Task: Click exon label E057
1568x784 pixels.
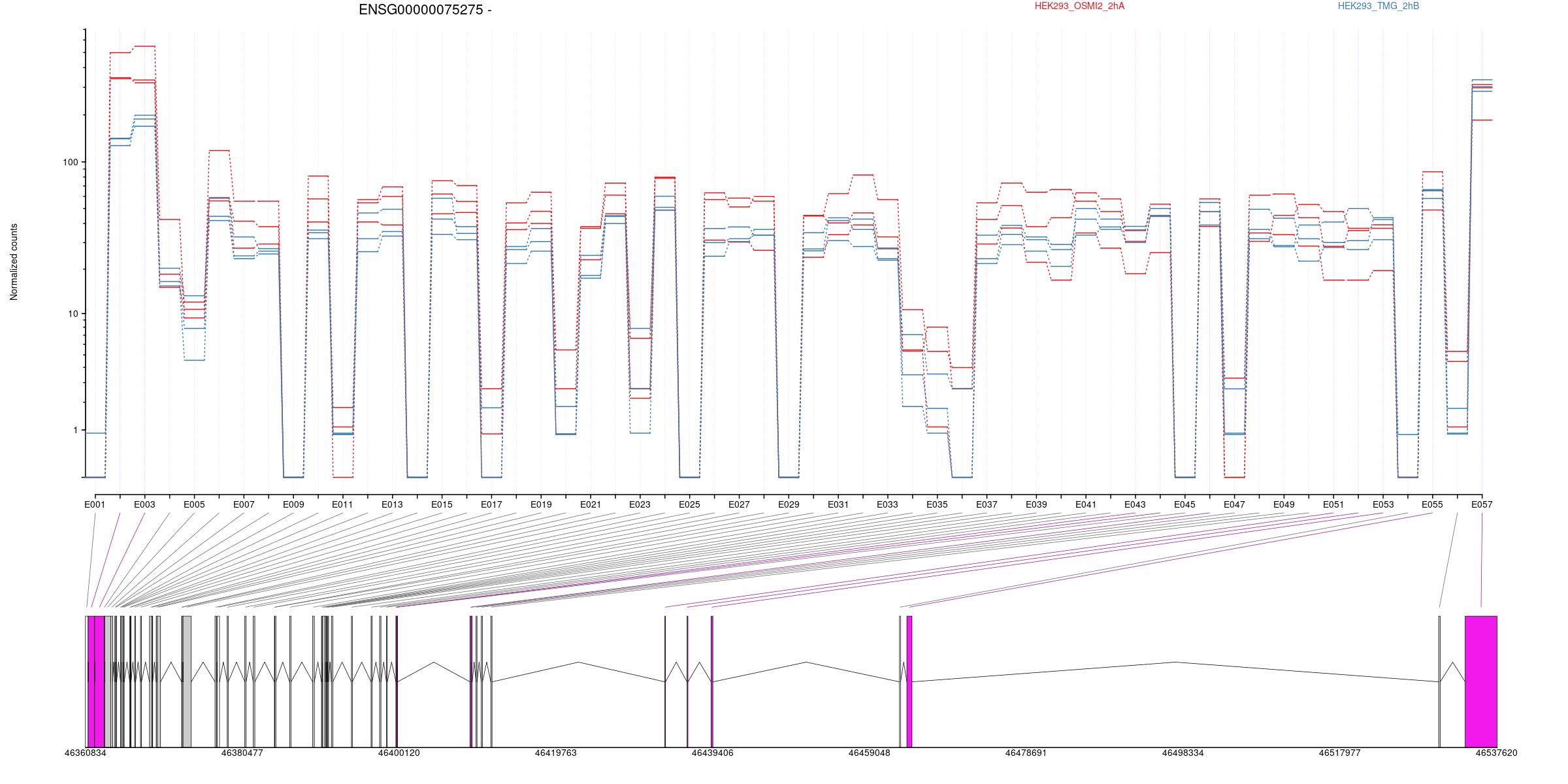Action: [x=1482, y=504]
